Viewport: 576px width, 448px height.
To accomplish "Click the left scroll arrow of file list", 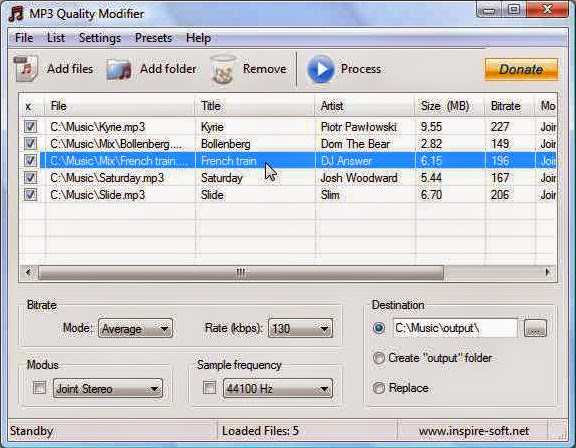I will [x=28, y=272].
